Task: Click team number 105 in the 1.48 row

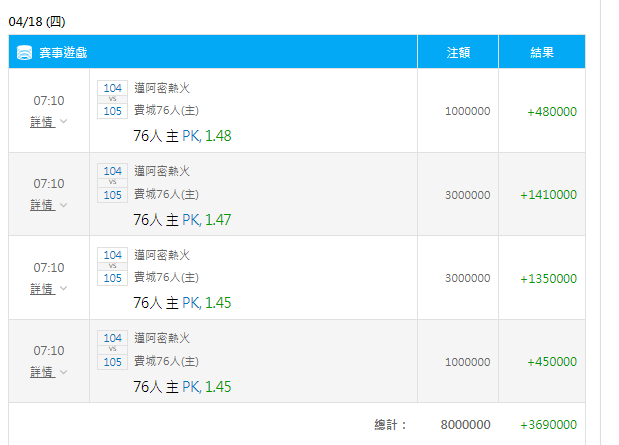Action: click(113, 111)
